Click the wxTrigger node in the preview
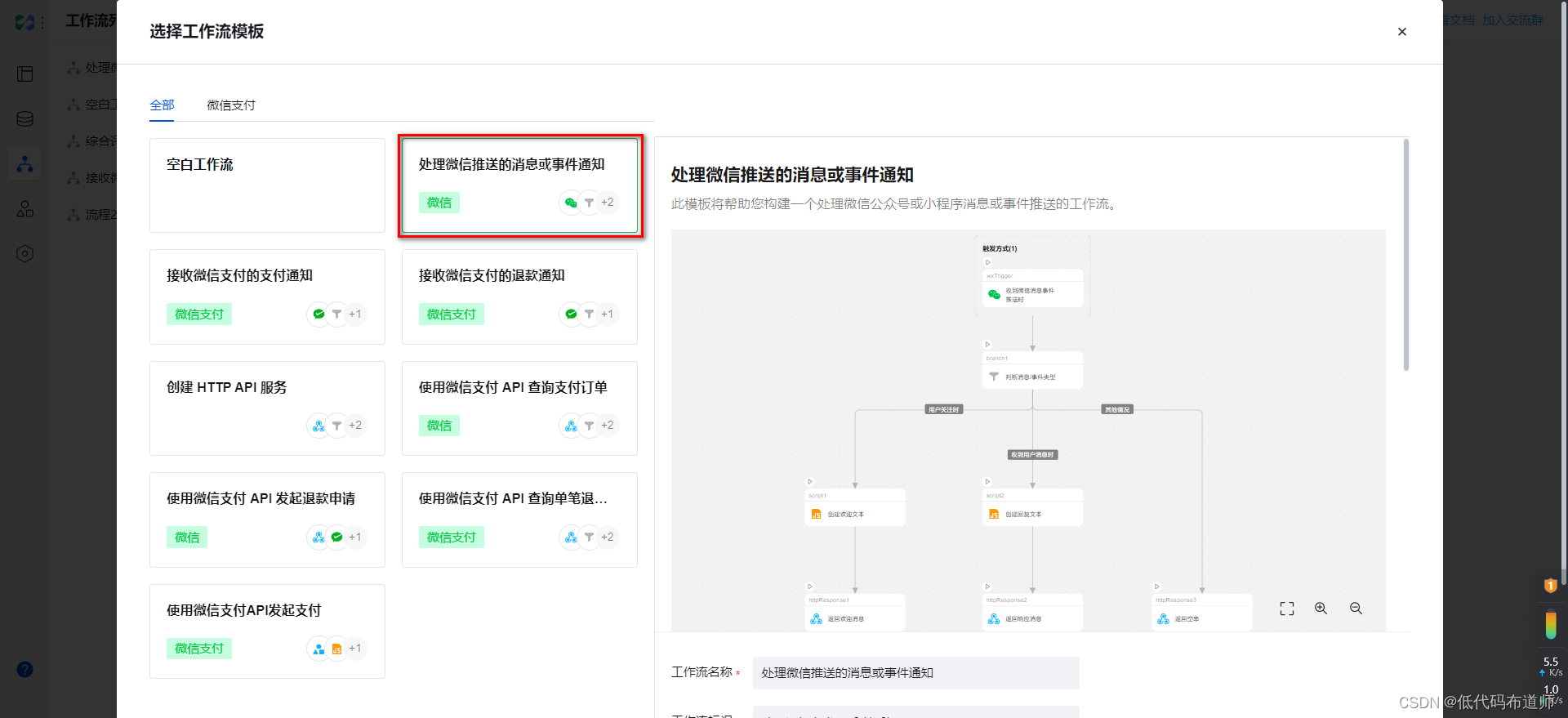The height and width of the screenshot is (718, 1568). tap(1032, 289)
